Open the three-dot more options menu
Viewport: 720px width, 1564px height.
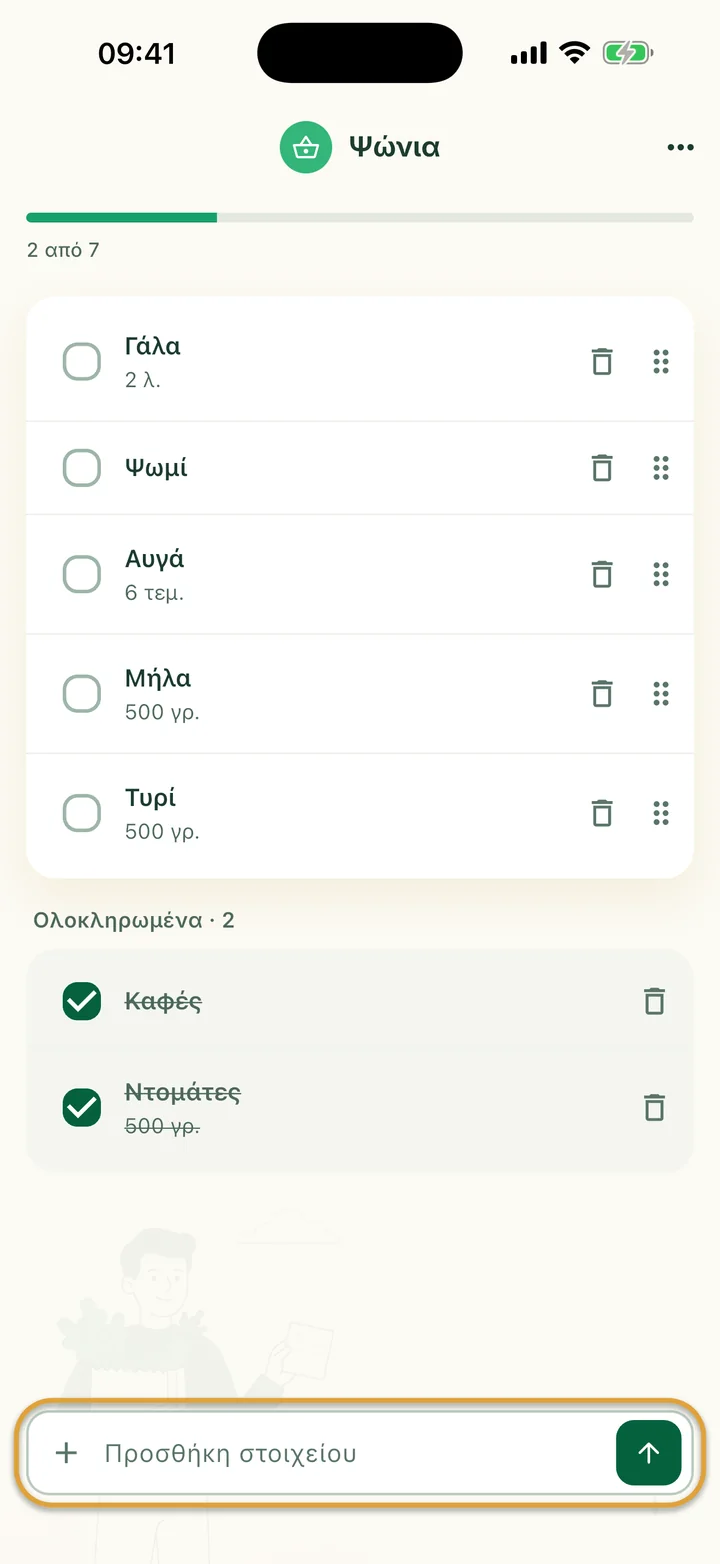680,148
